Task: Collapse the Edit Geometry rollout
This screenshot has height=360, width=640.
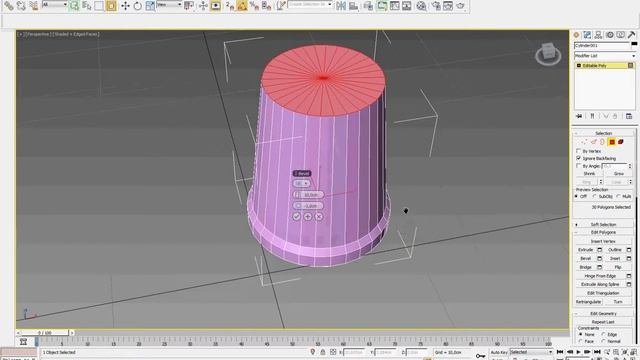Action: 603,313
